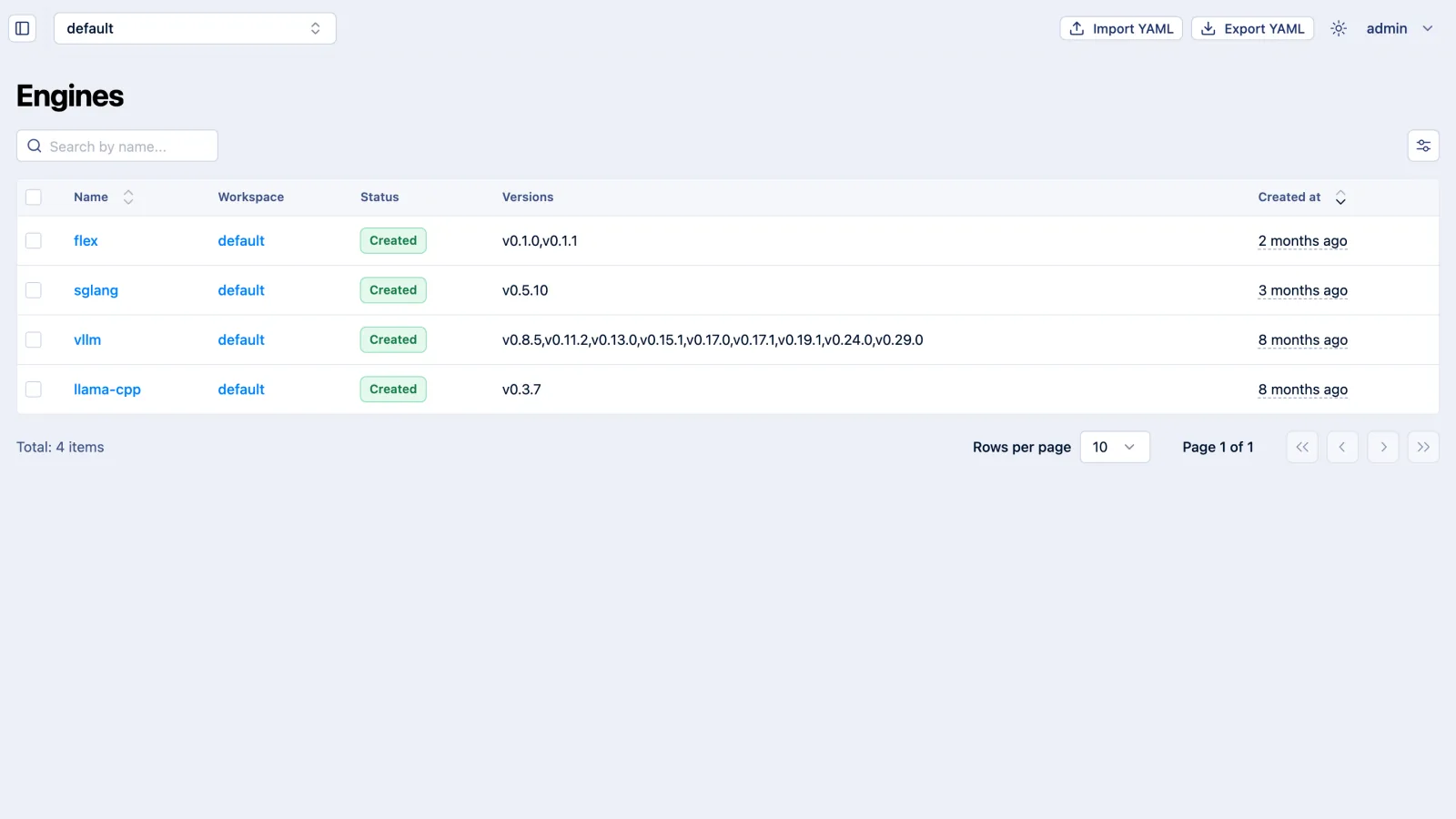Open default workspace link in vllm row

[241, 339]
